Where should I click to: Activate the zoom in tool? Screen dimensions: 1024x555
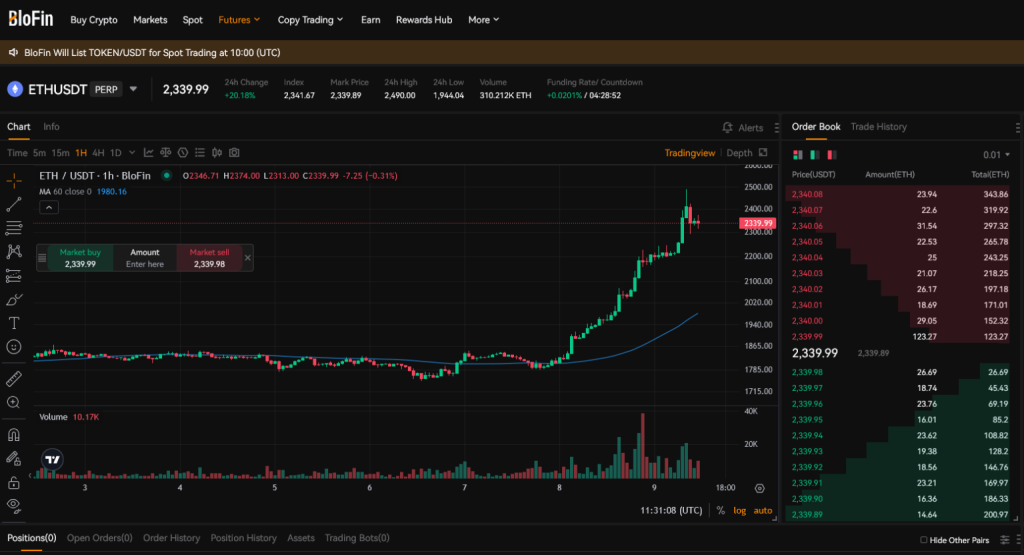tap(14, 402)
